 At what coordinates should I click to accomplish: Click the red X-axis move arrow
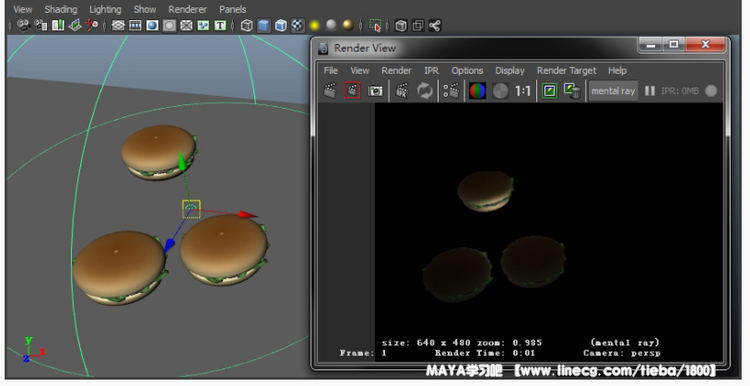tap(248, 215)
